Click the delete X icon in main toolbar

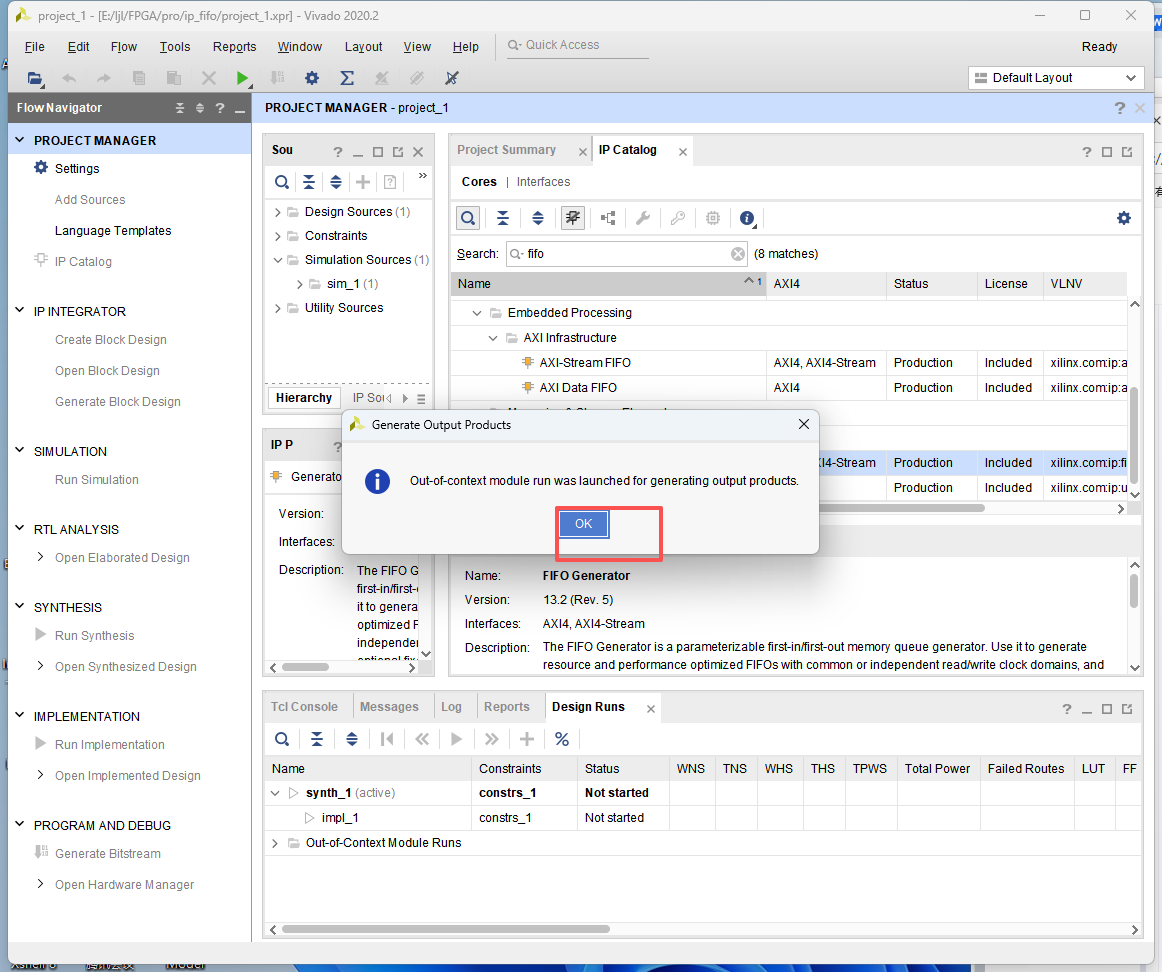(209, 78)
